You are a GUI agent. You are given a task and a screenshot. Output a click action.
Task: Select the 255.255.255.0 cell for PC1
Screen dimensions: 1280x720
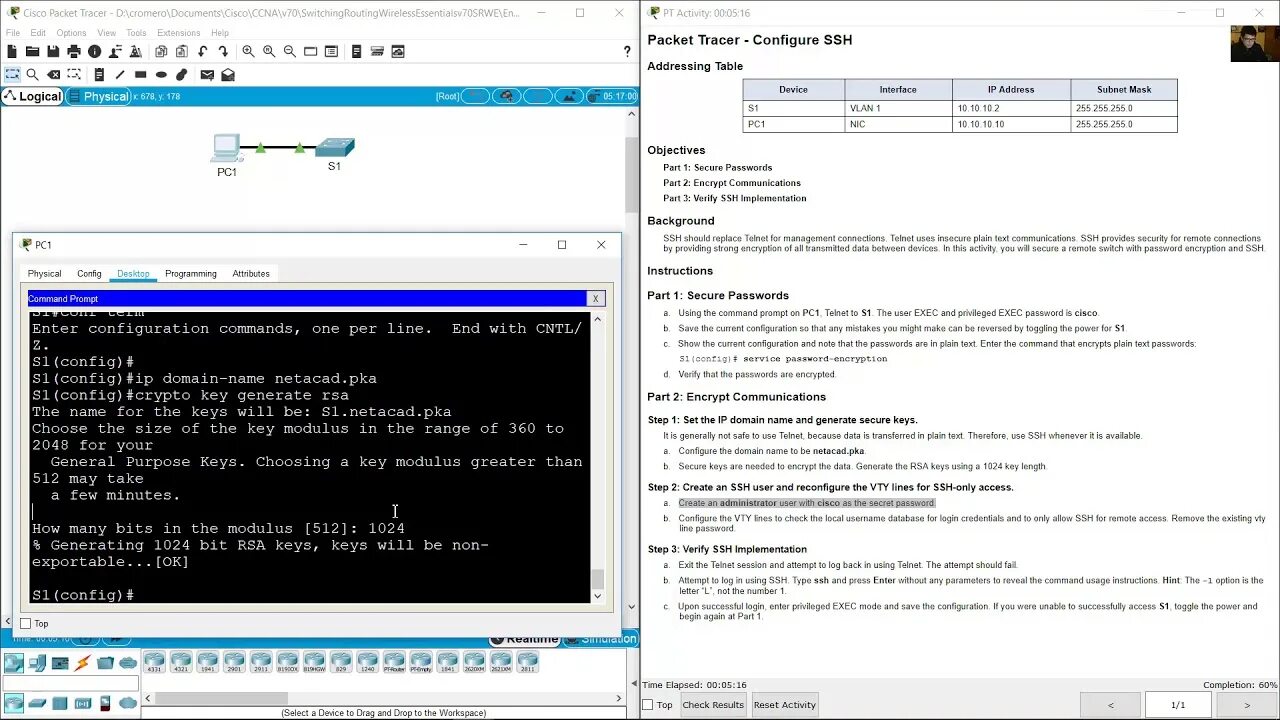point(1124,124)
